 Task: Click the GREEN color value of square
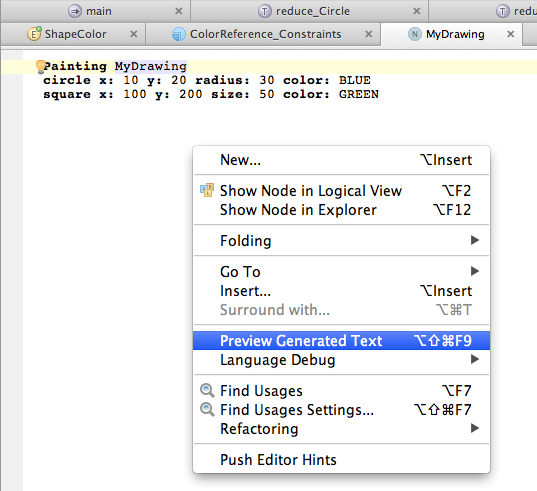point(359,94)
